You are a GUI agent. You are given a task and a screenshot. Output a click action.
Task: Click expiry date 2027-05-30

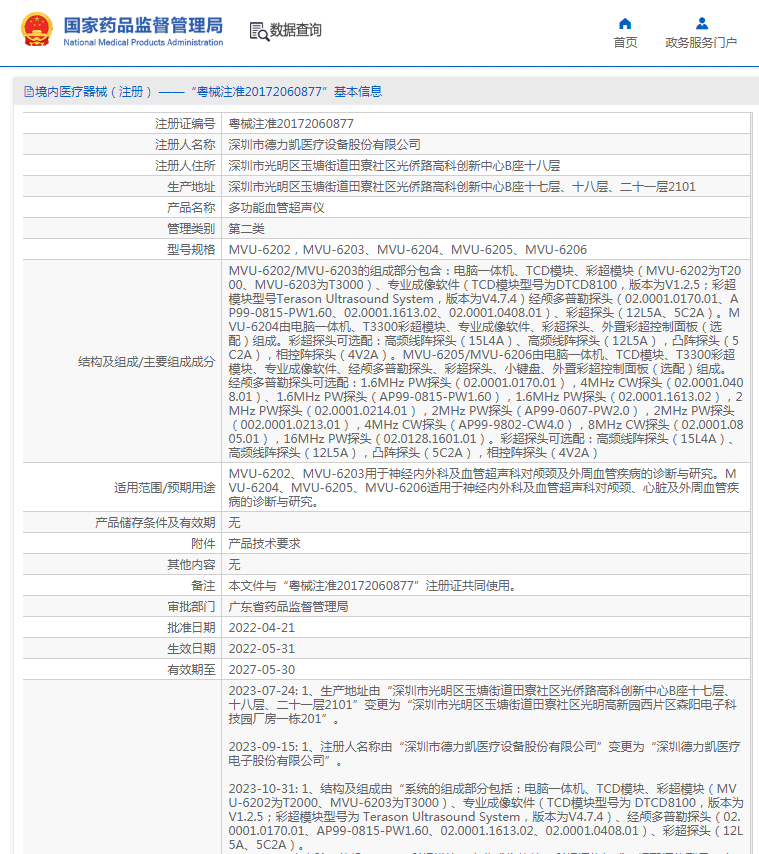(x=262, y=669)
